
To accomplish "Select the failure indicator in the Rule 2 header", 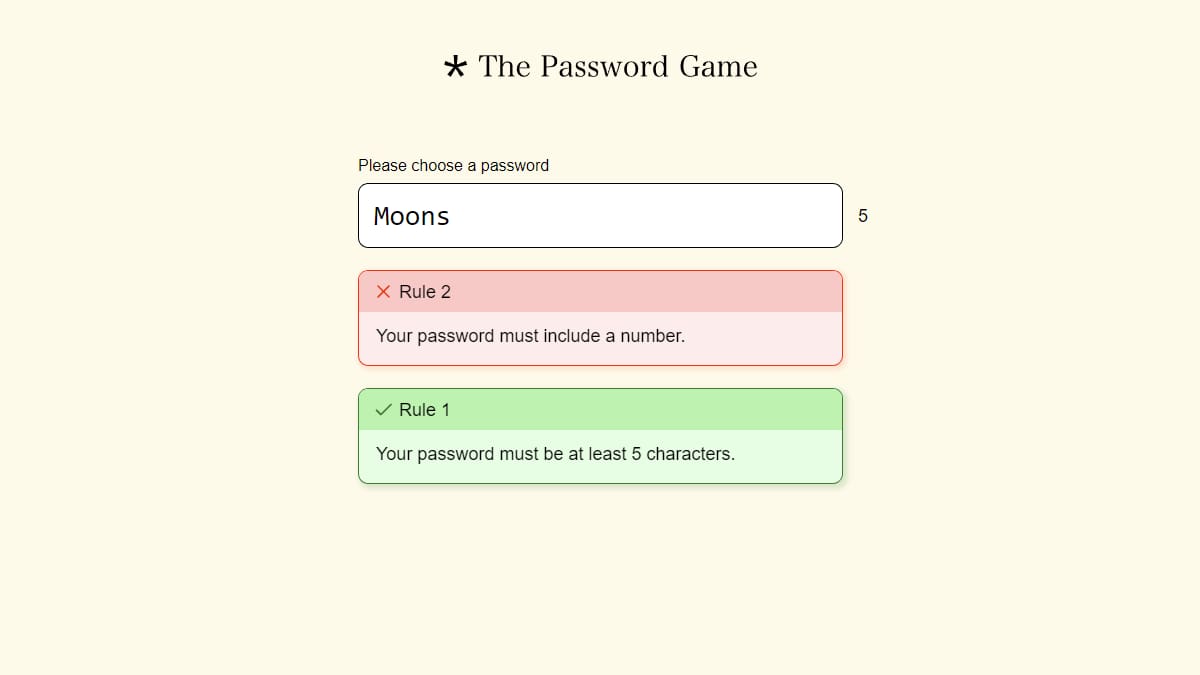I will [383, 291].
